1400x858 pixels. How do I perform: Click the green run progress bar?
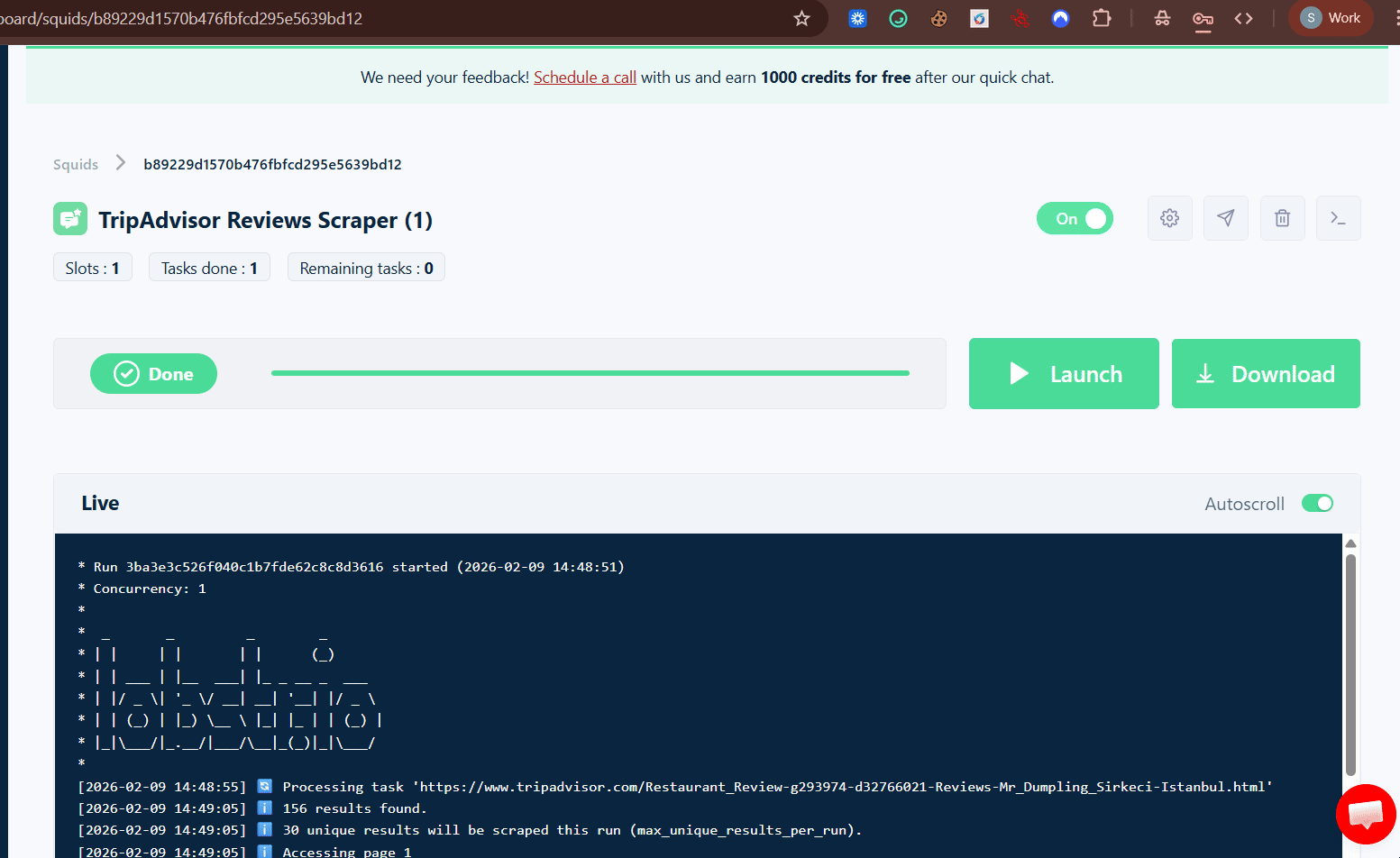590,373
